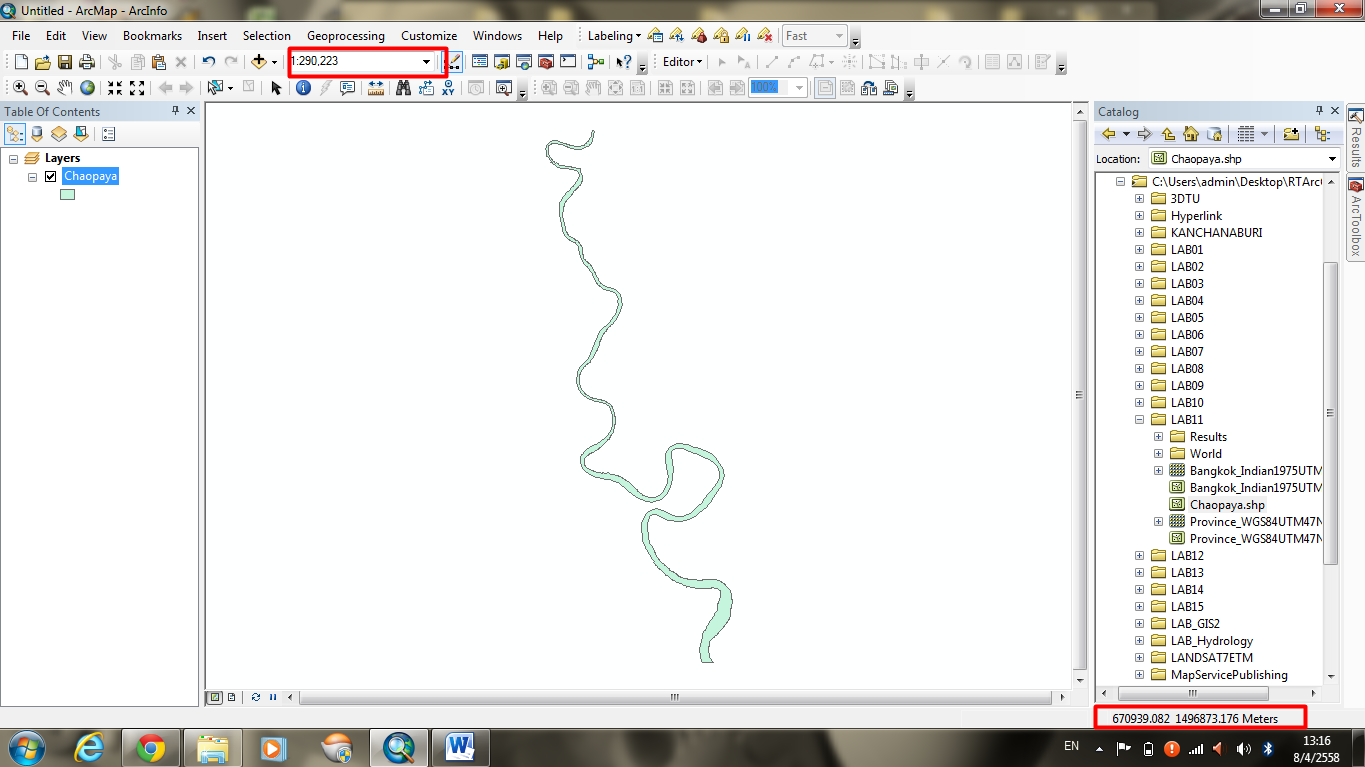Image resolution: width=1365 pixels, height=767 pixels.
Task: Toggle List By Visibility in Table Of Contents
Action: point(59,134)
